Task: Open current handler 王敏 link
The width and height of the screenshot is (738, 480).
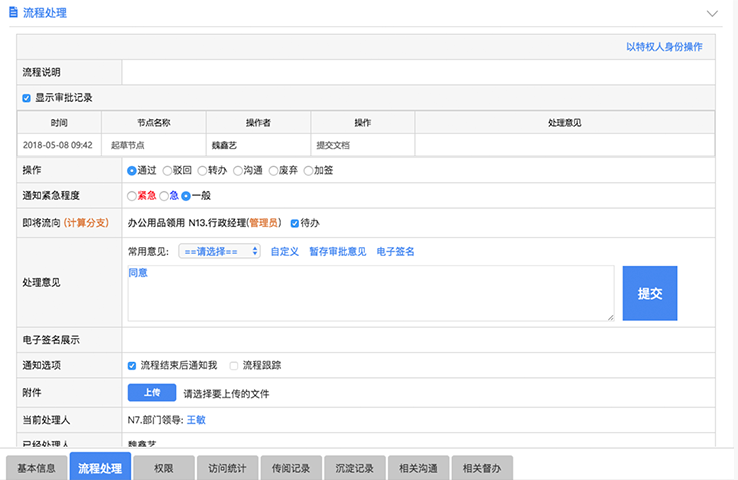Action: point(196,420)
